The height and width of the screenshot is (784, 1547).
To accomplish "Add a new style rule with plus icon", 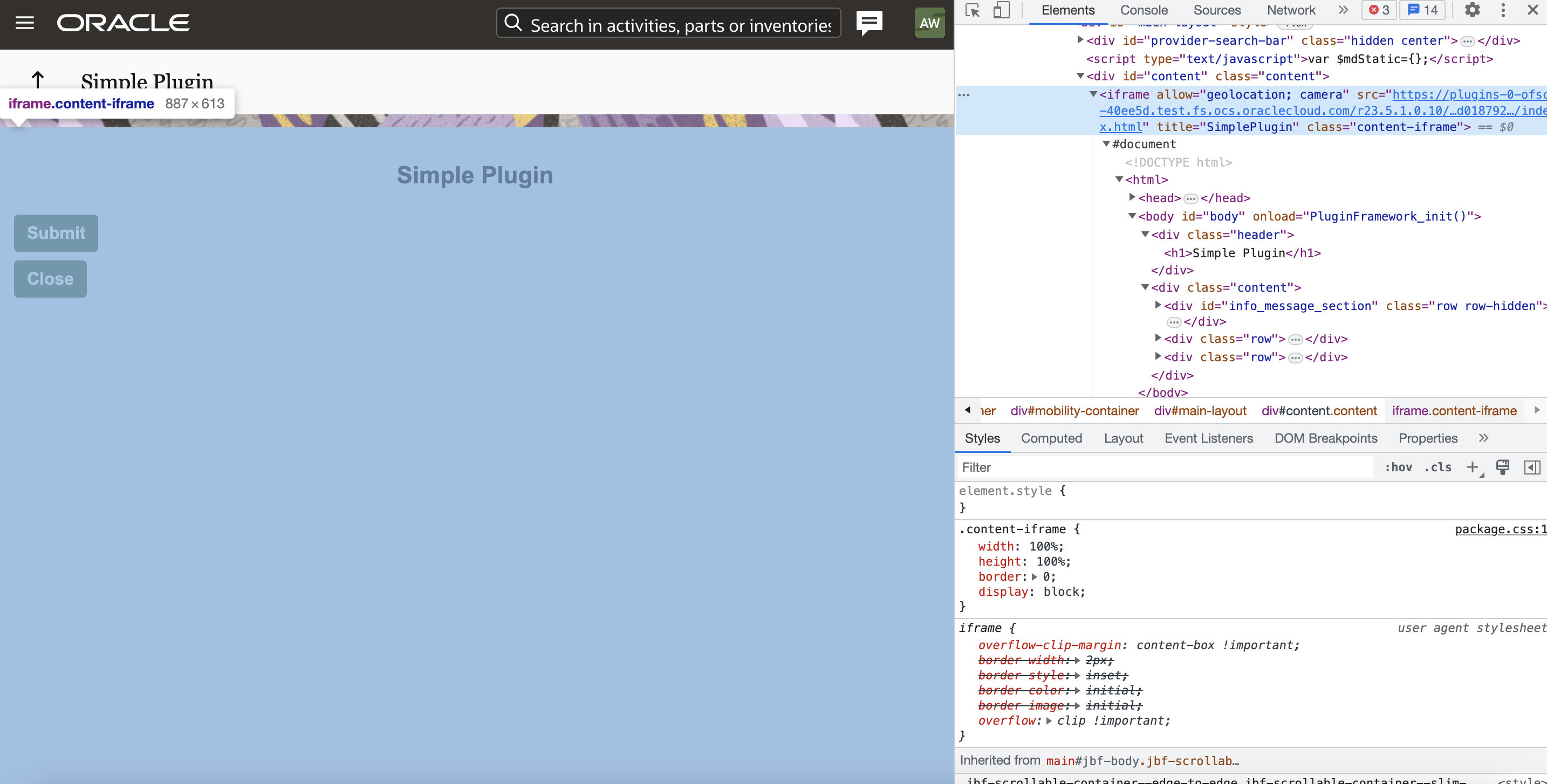I will pos(1473,467).
